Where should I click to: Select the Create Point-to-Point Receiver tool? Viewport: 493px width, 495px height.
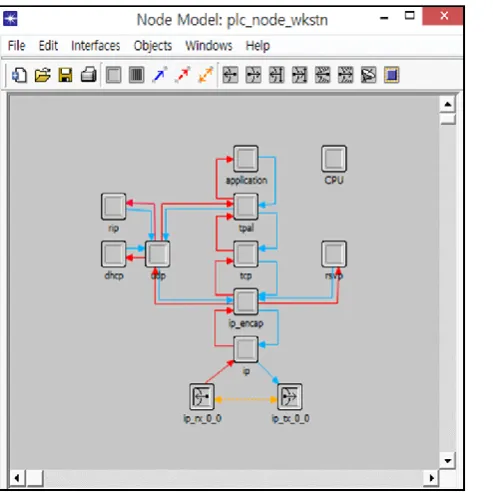point(230,75)
